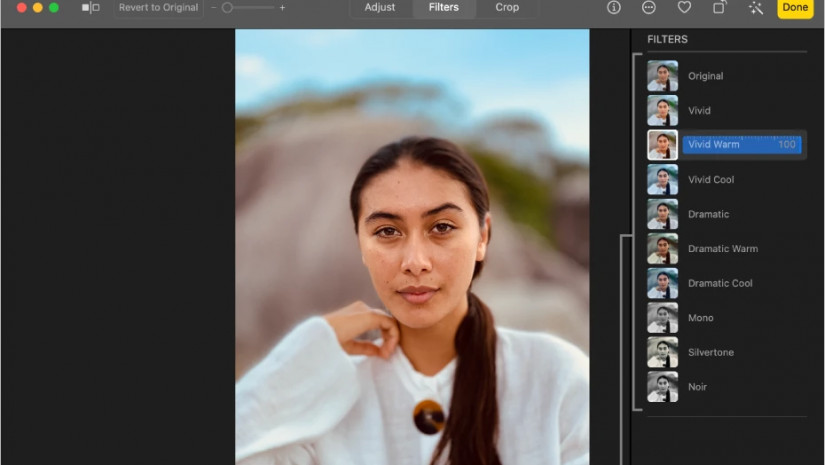Switch to the Filters tab
This screenshot has height=465, width=825.
coord(444,7)
